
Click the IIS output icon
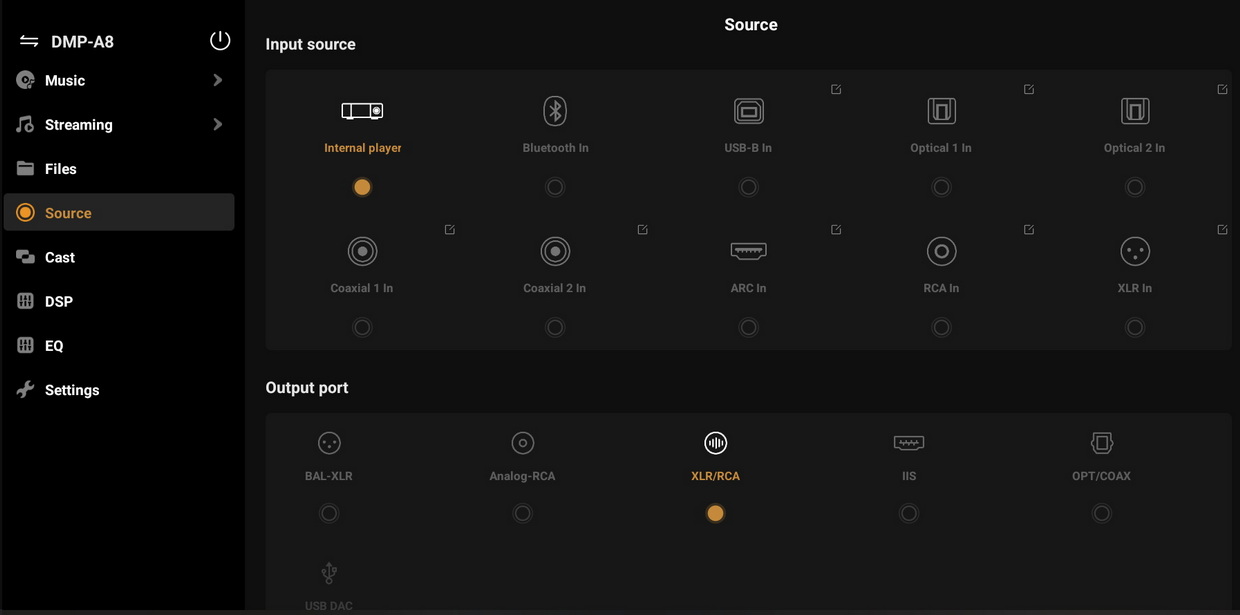click(x=908, y=443)
